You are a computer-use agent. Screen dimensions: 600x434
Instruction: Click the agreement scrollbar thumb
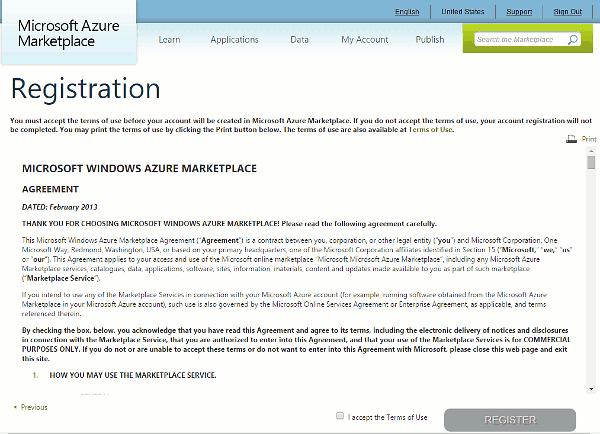click(591, 162)
